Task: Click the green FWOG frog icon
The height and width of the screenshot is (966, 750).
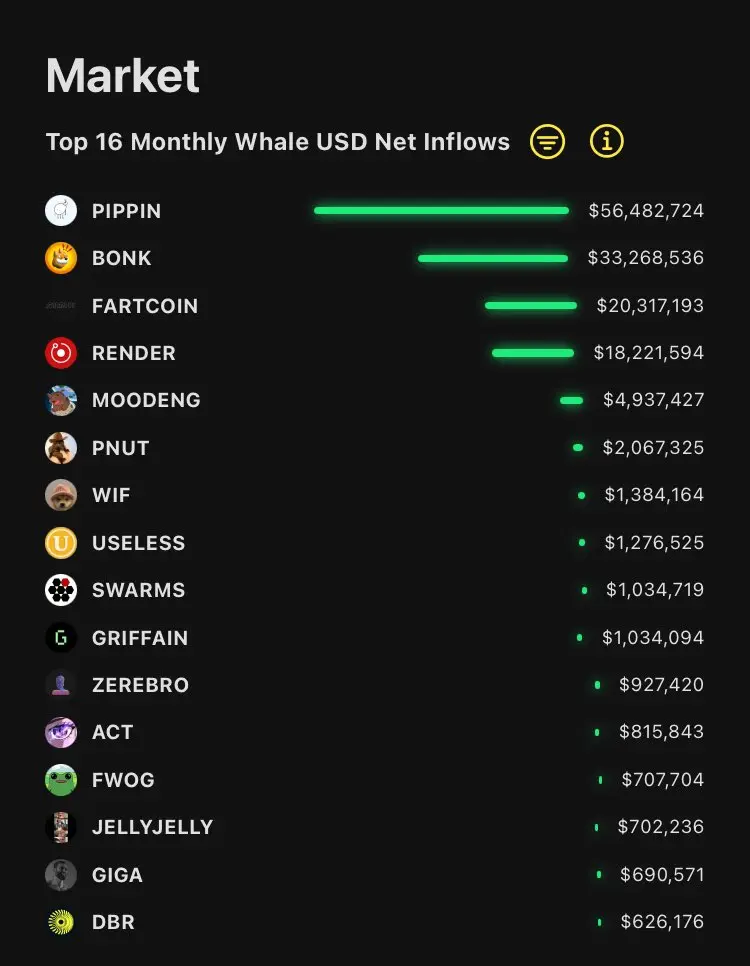Action: pyautogui.click(x=61, y=780)
